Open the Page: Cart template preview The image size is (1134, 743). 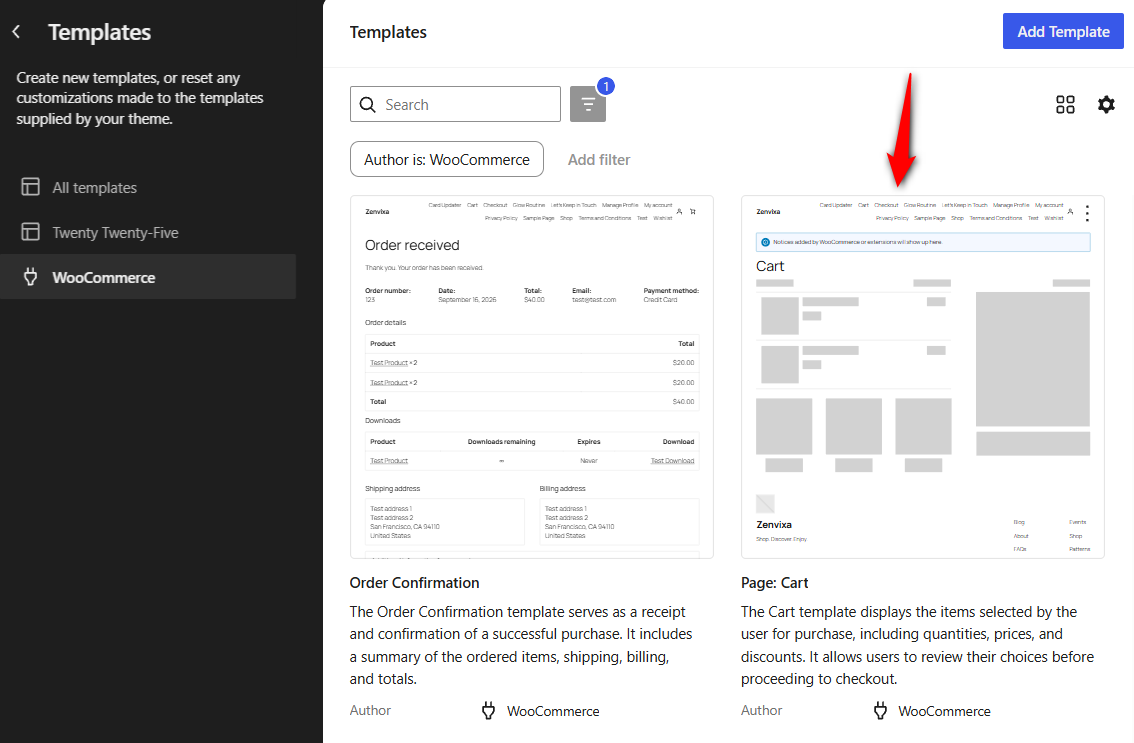pos(923,377)
